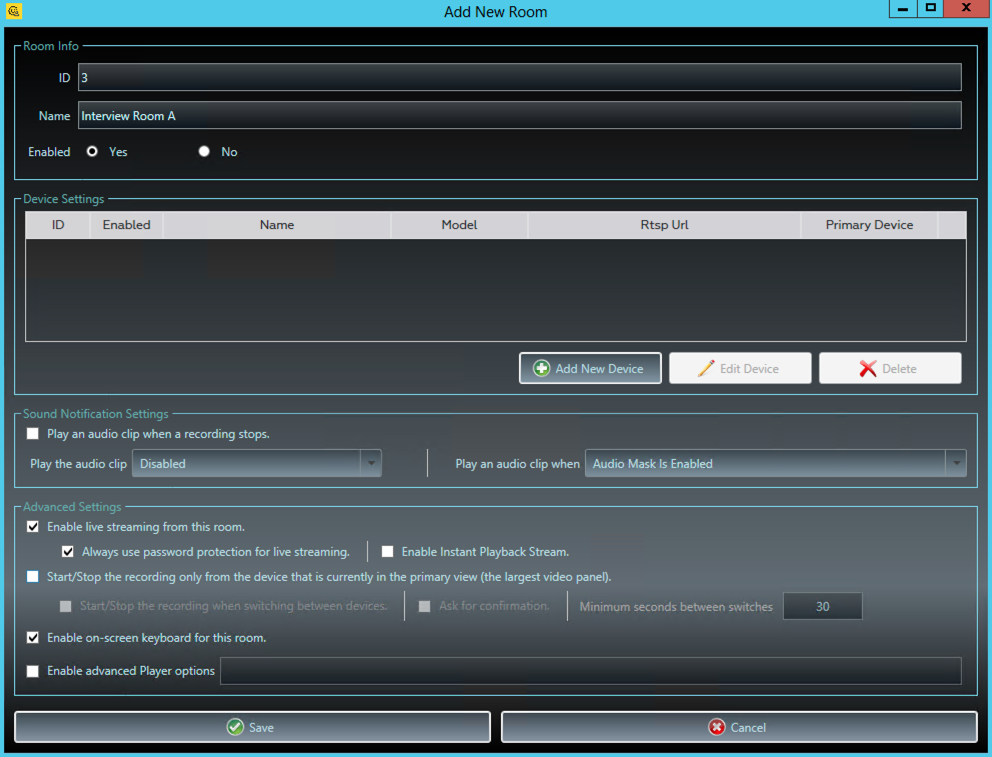The width and height of the screenshot is (992, 757).
Task: Select the No radio button for Enabled
Action: (204, 152)
